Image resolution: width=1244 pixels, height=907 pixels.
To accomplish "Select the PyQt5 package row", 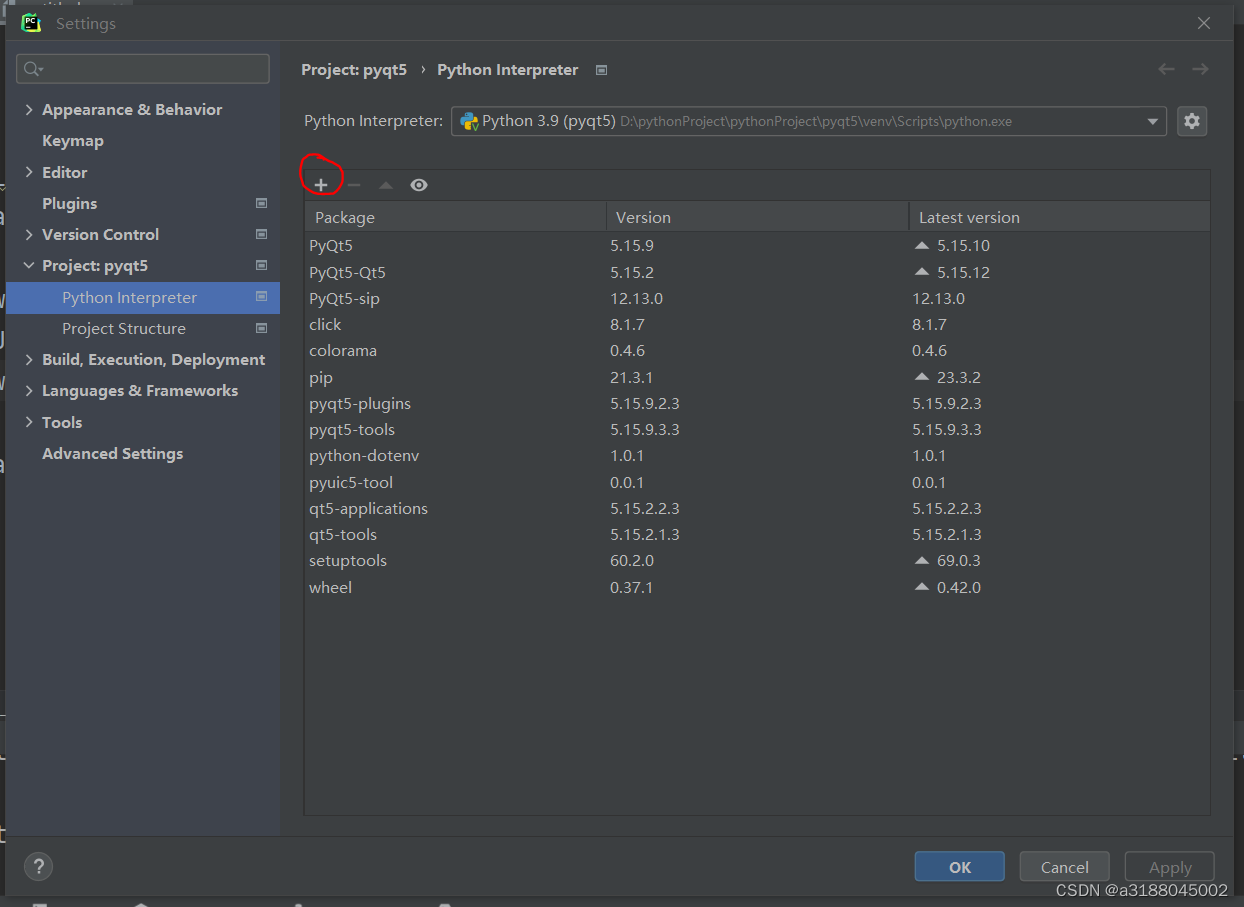I will pyautogui.click(x=757, y=245).
